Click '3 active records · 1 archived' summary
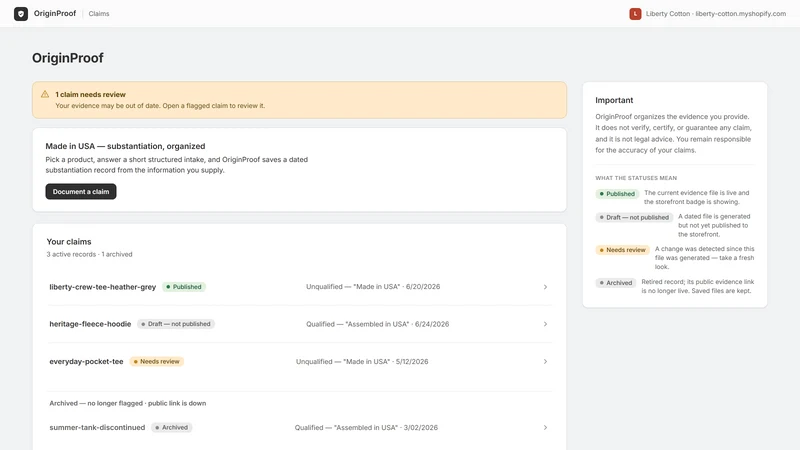Viewport: 800px width, 450px height. coord(89,254)
